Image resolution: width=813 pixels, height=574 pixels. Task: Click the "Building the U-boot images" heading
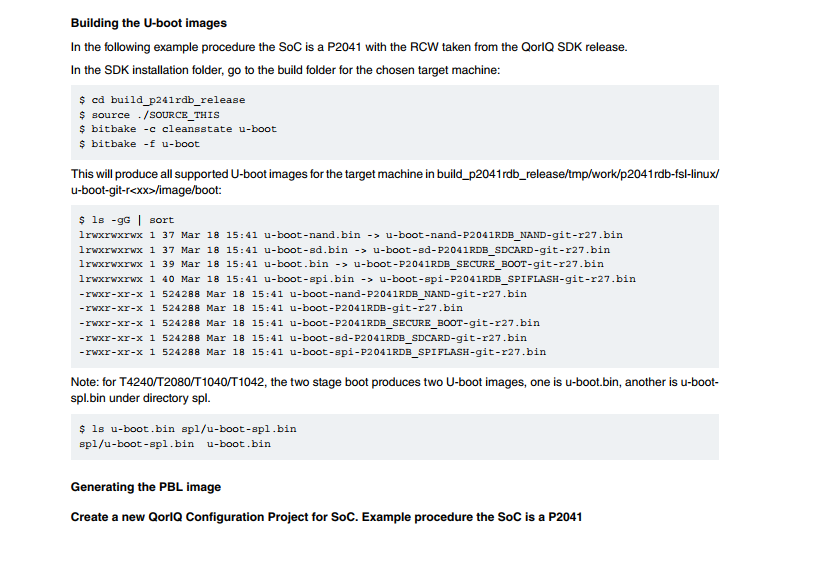tap(149, 23)
